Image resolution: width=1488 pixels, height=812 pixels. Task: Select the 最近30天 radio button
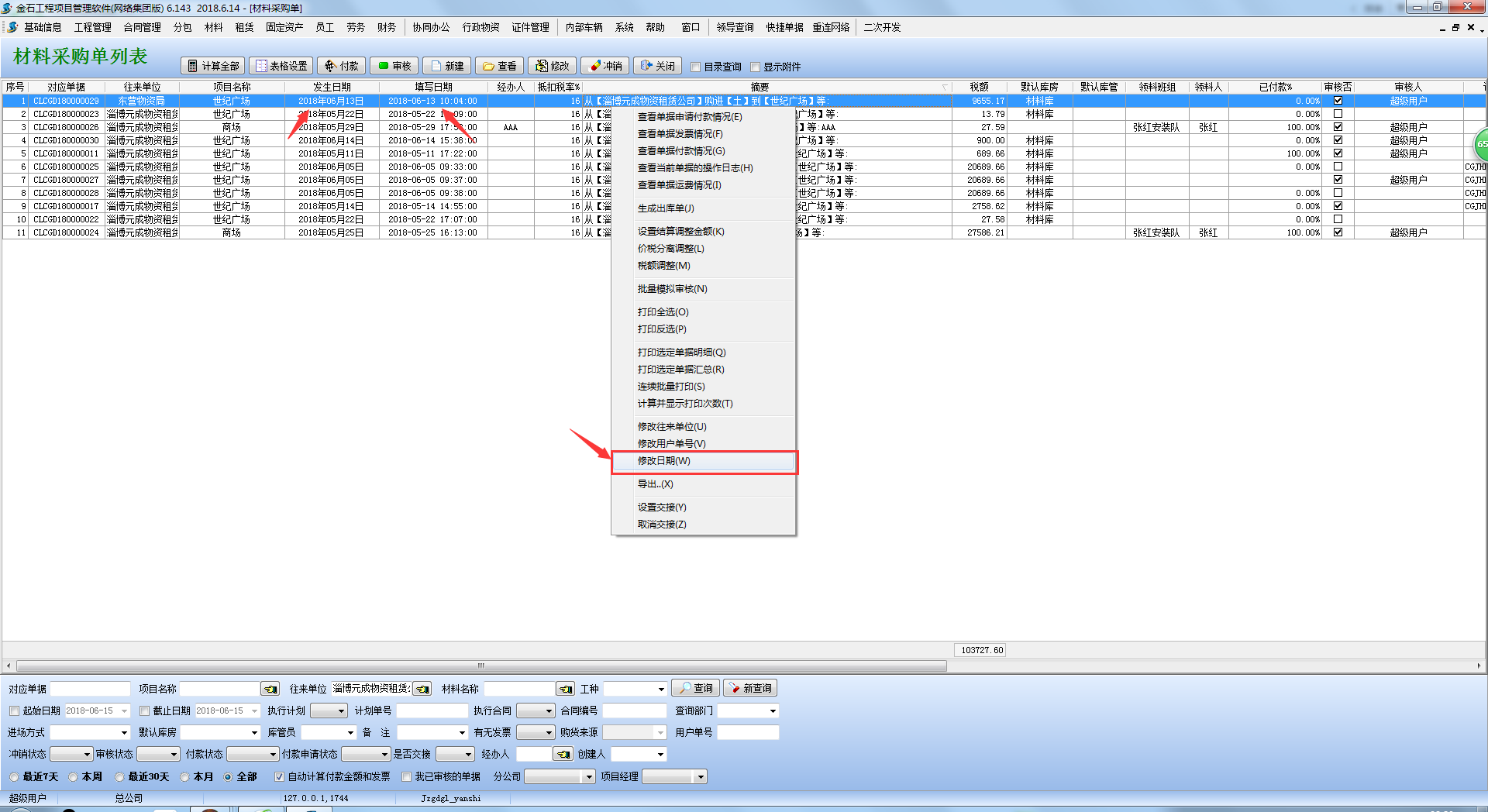pos(119,776)
